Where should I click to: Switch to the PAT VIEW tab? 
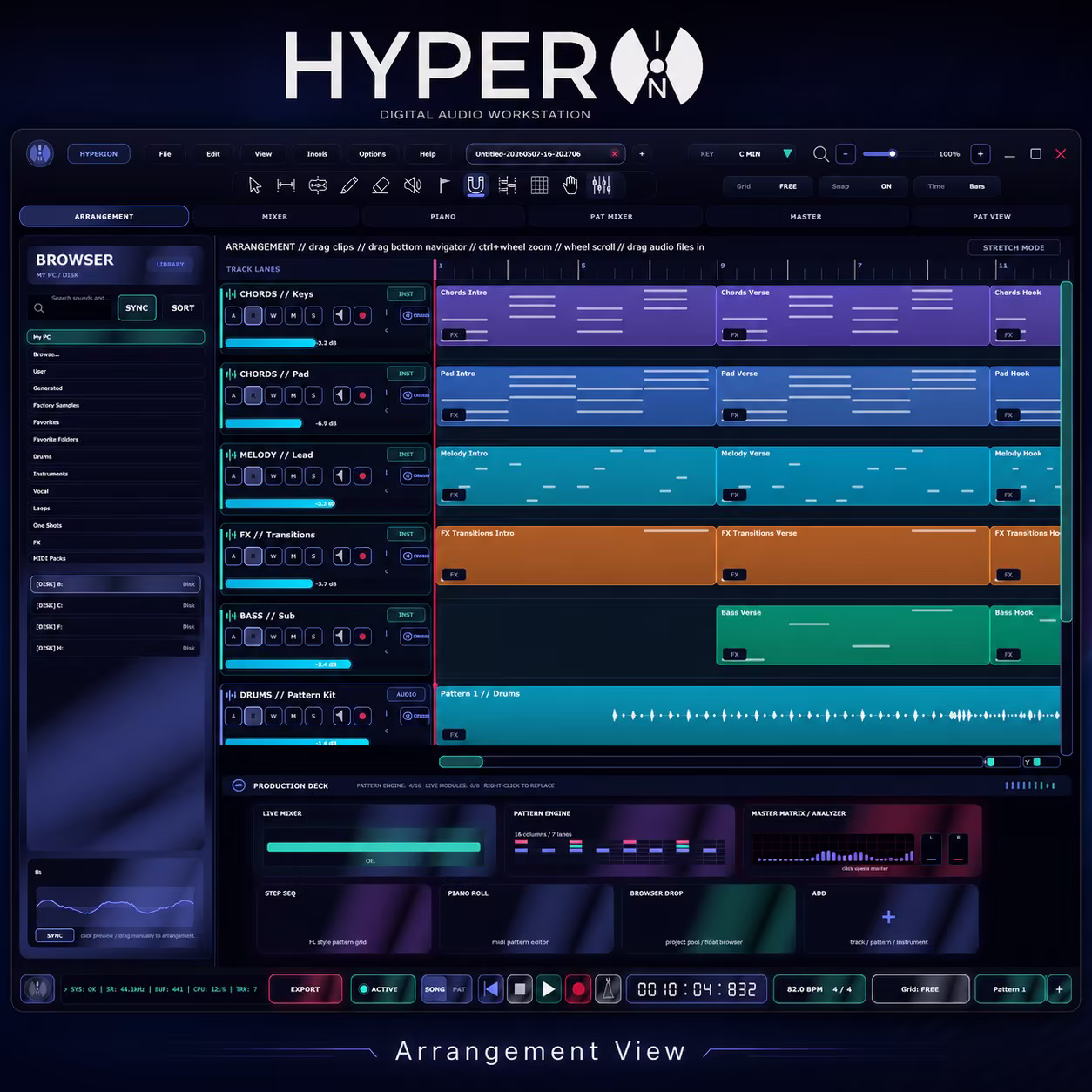992,216
